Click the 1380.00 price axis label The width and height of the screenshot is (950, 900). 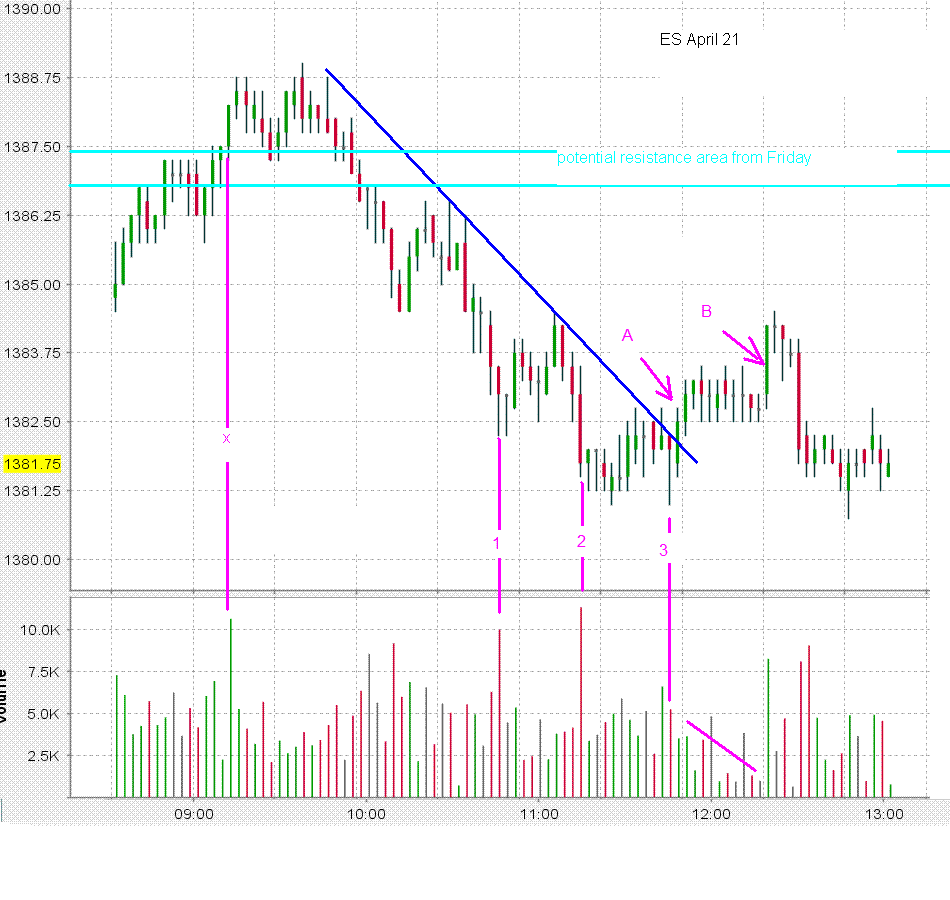pyautogui.click(x=32, y=560)
